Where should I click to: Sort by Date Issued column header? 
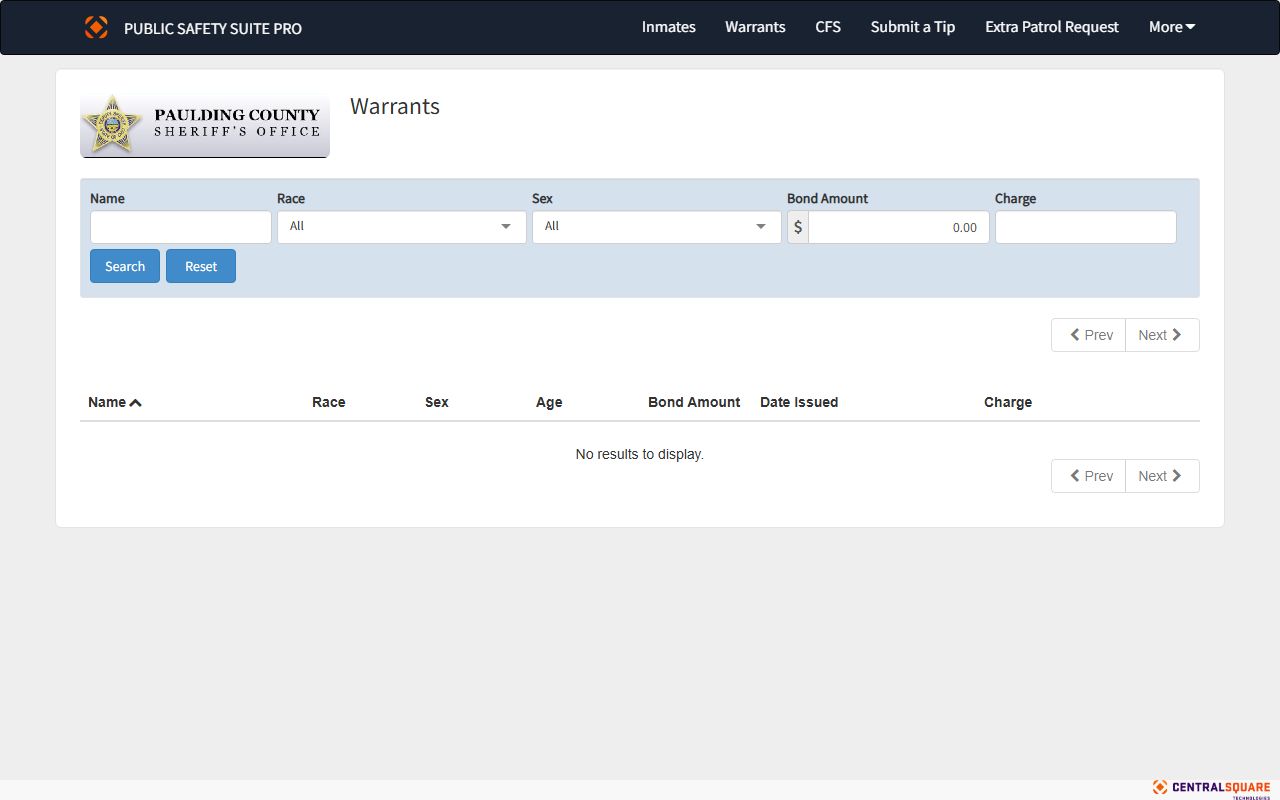pos(799,402)
